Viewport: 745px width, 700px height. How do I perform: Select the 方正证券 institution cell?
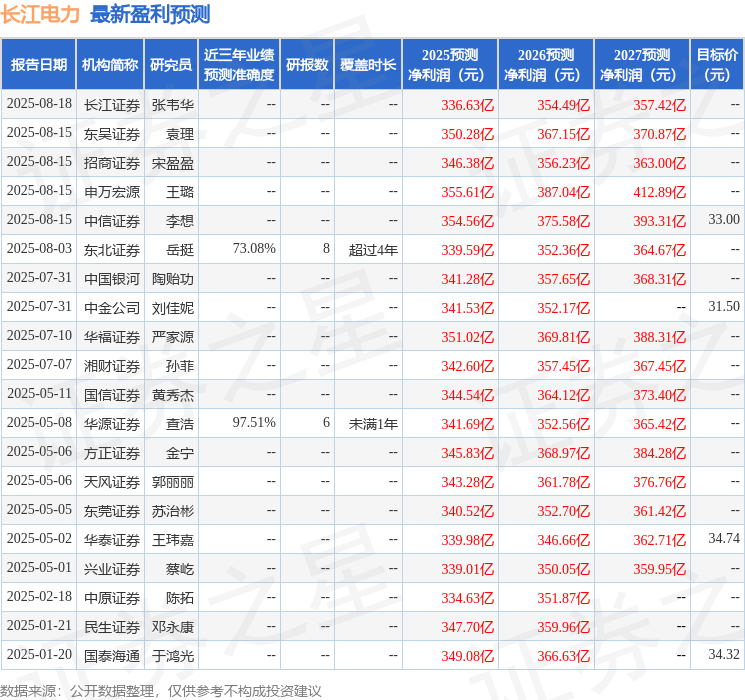[x=112, y=453]
